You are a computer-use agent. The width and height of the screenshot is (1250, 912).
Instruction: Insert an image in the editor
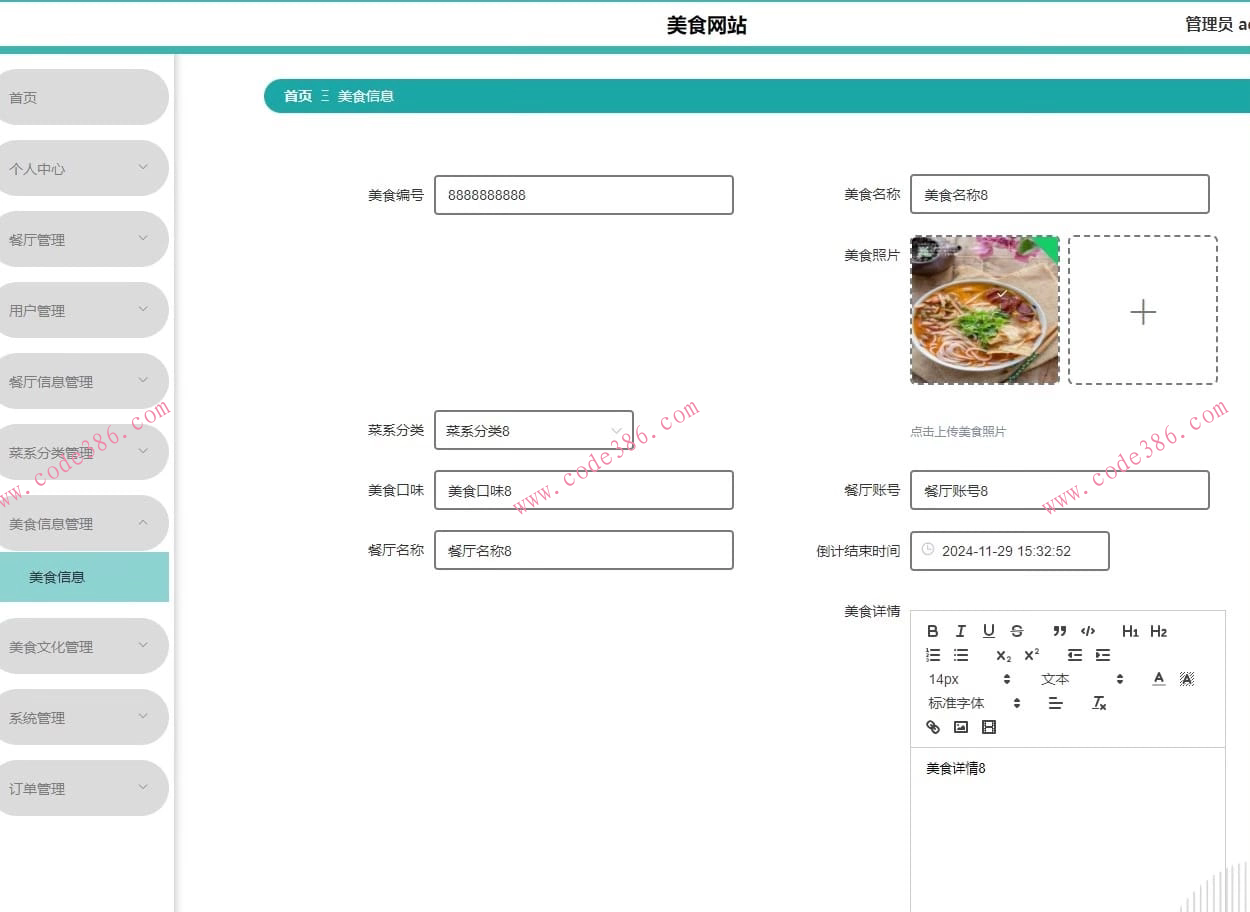click(x=961, y=727)
